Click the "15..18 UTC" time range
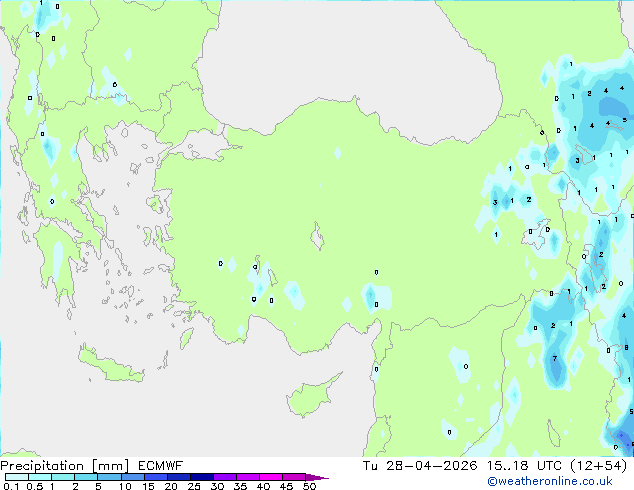Image resolution: width=634 pixels, height=490 pixels. click(x=524, y=466)
